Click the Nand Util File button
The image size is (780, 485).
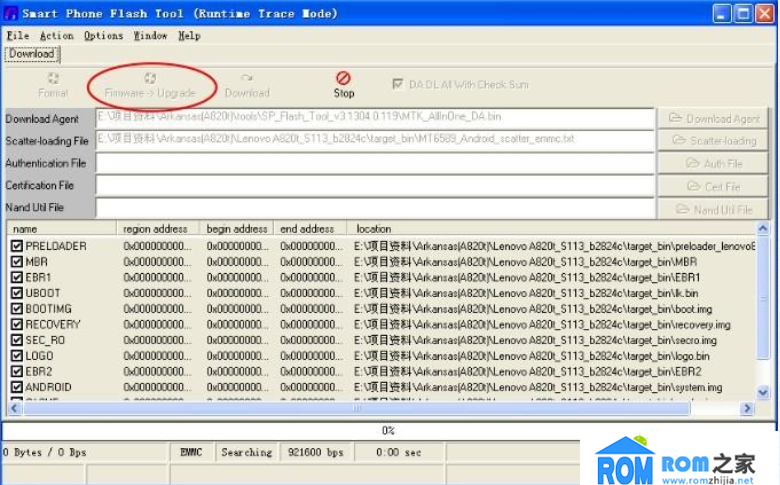point(713,209)
